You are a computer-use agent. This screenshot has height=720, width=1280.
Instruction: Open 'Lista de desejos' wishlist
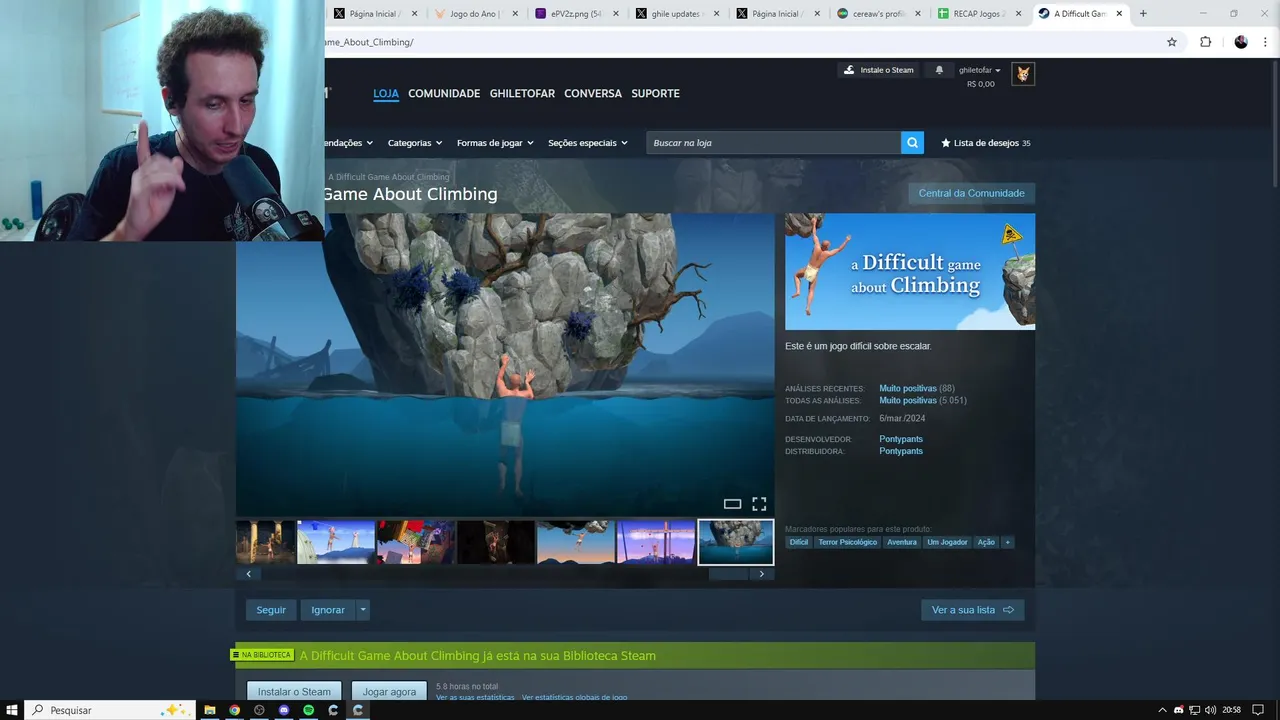[985, 143]
